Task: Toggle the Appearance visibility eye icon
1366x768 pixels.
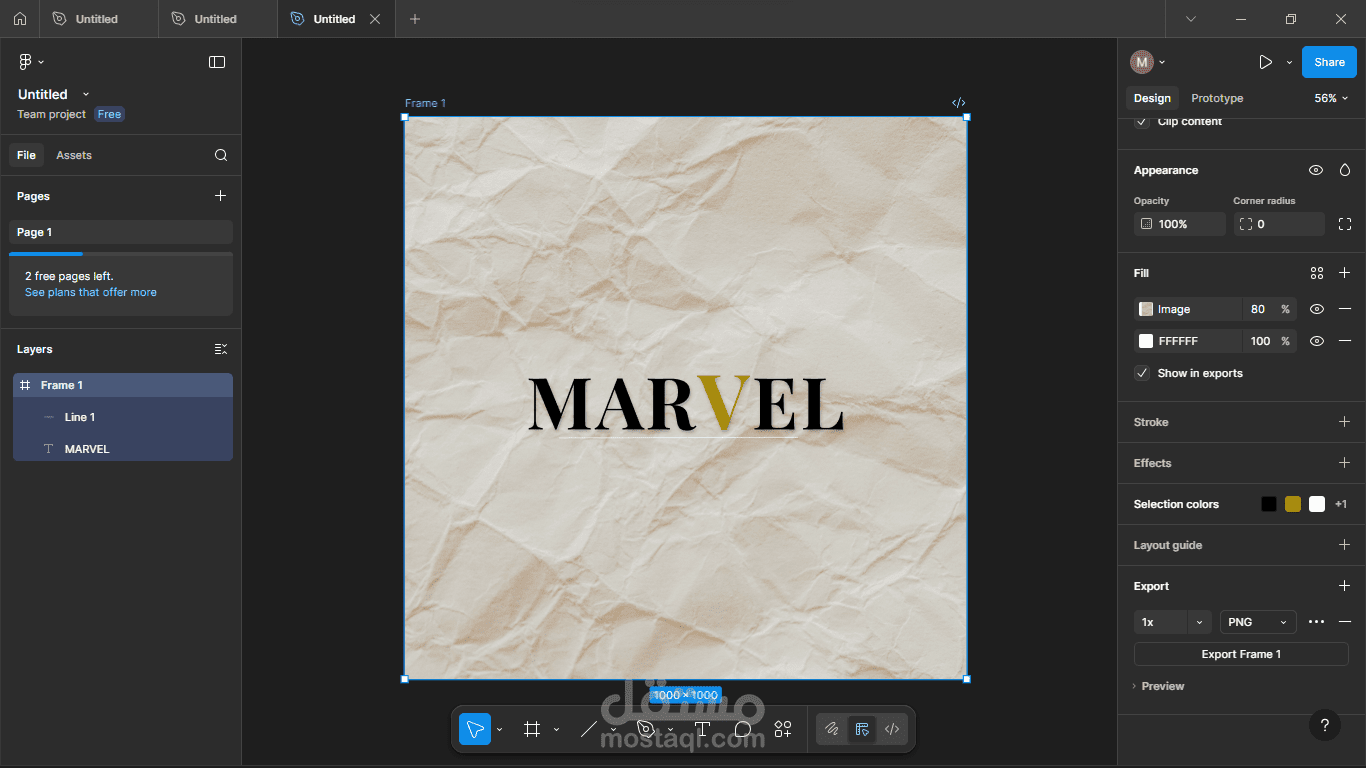Action: pyautogui.click(x=1316, y=170)
